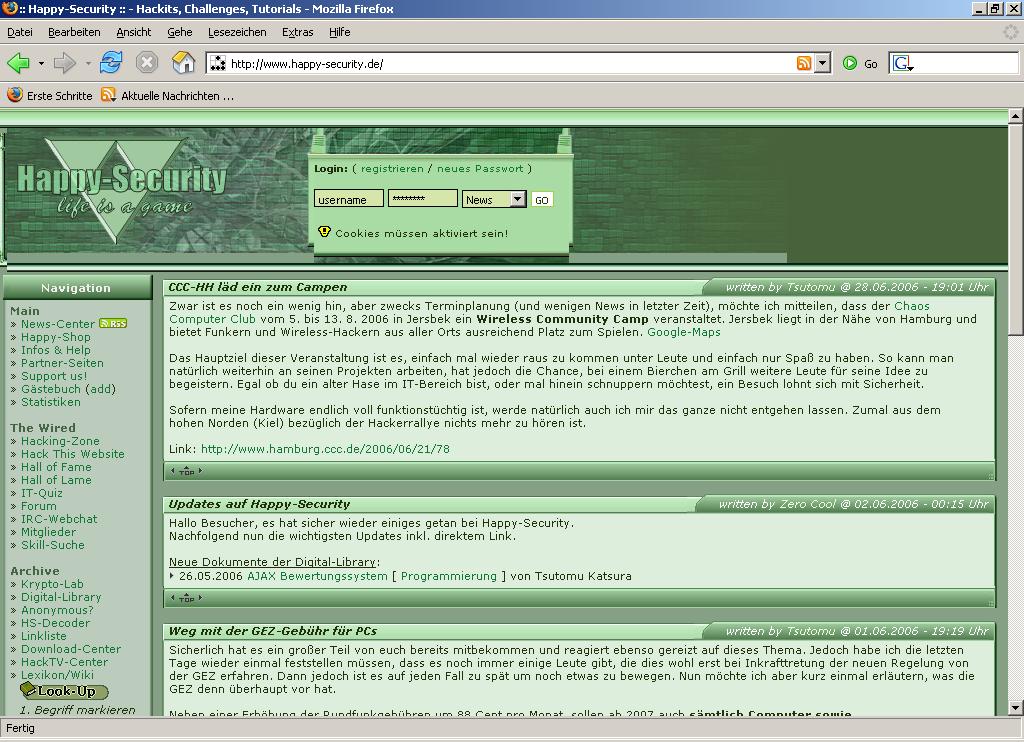The width and height of the screenshot is (1024, 742).
Task: Open the Krypto-Lab navigation link
Action: [52, 584]
